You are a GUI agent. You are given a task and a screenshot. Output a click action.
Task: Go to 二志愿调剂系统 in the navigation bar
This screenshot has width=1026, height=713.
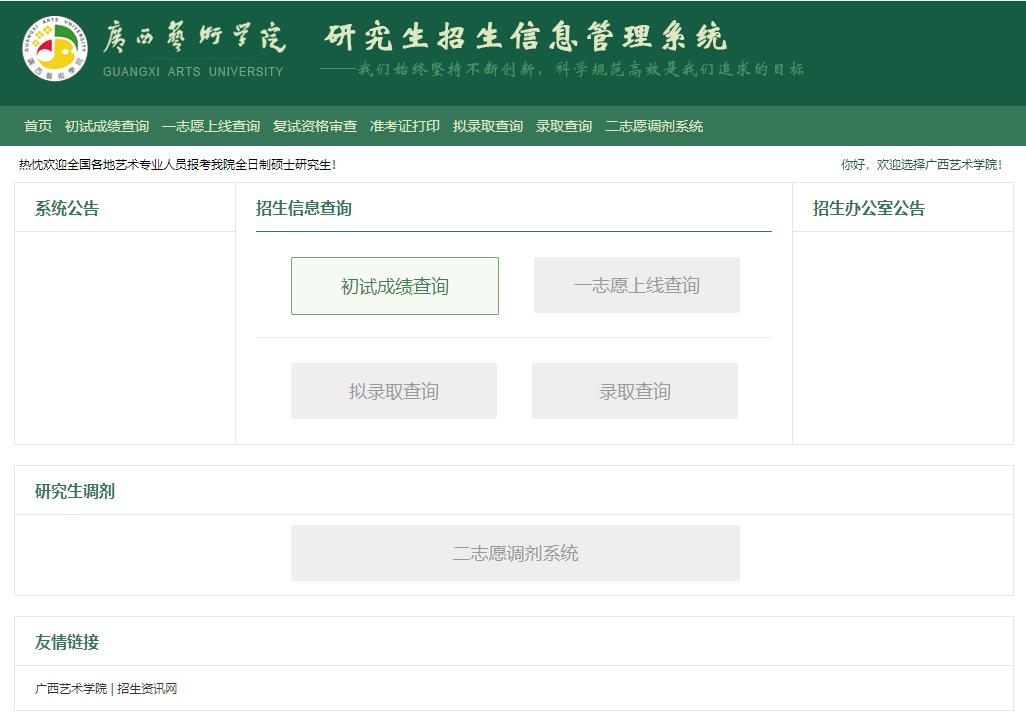pyautogui.click(x=654, y=126)
